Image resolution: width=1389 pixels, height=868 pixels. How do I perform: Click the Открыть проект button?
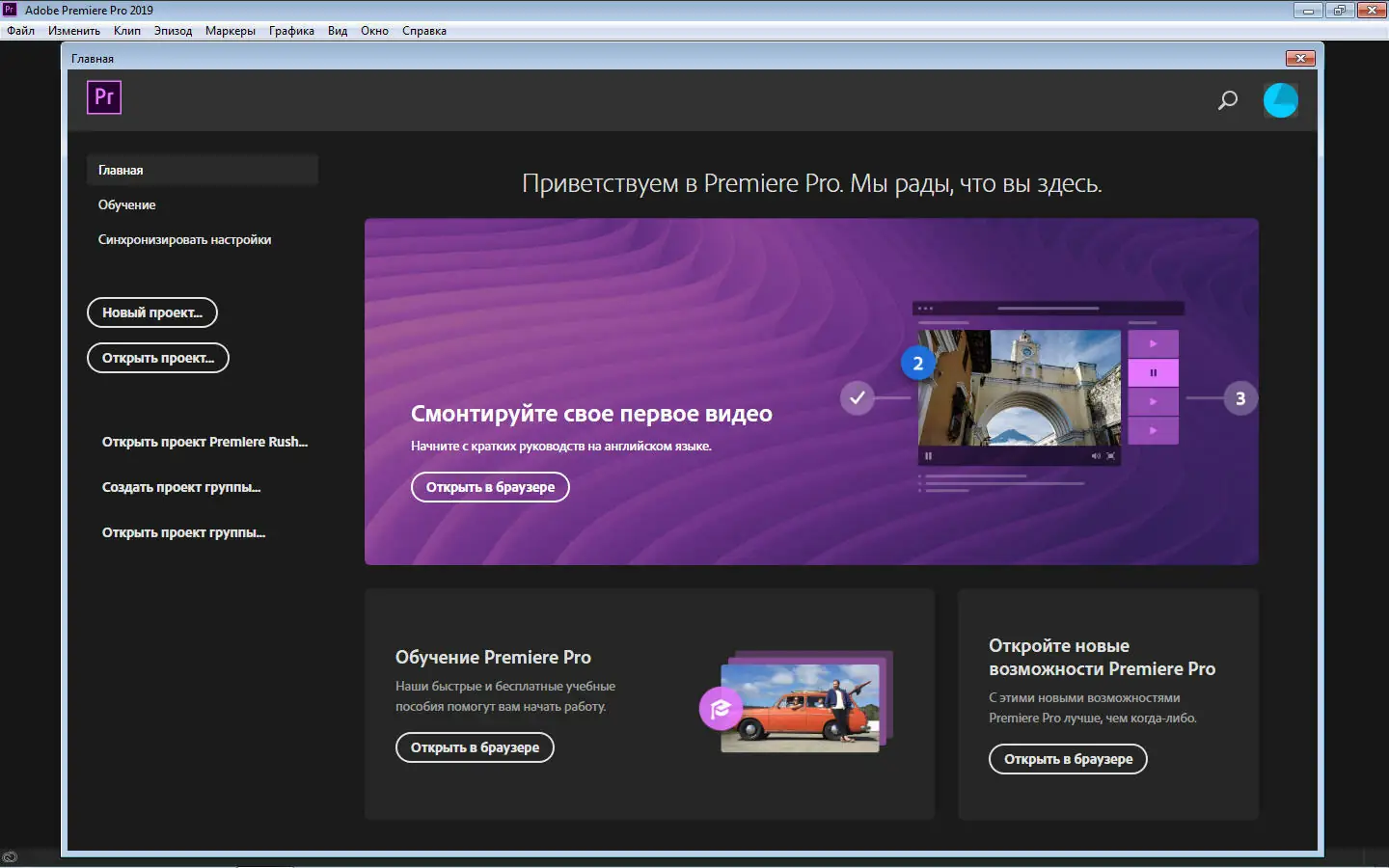point(157,357)
